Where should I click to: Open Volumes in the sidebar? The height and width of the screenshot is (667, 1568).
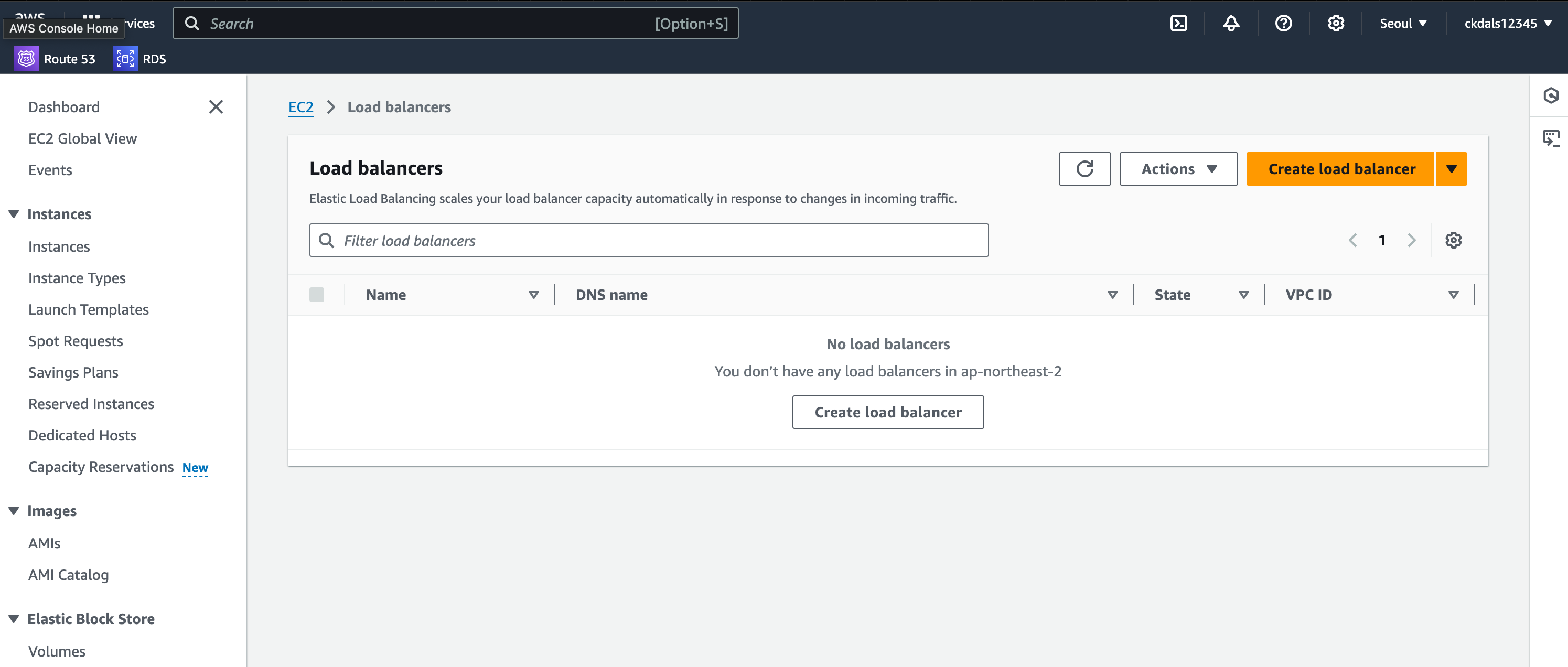click(x=57, y=651)
